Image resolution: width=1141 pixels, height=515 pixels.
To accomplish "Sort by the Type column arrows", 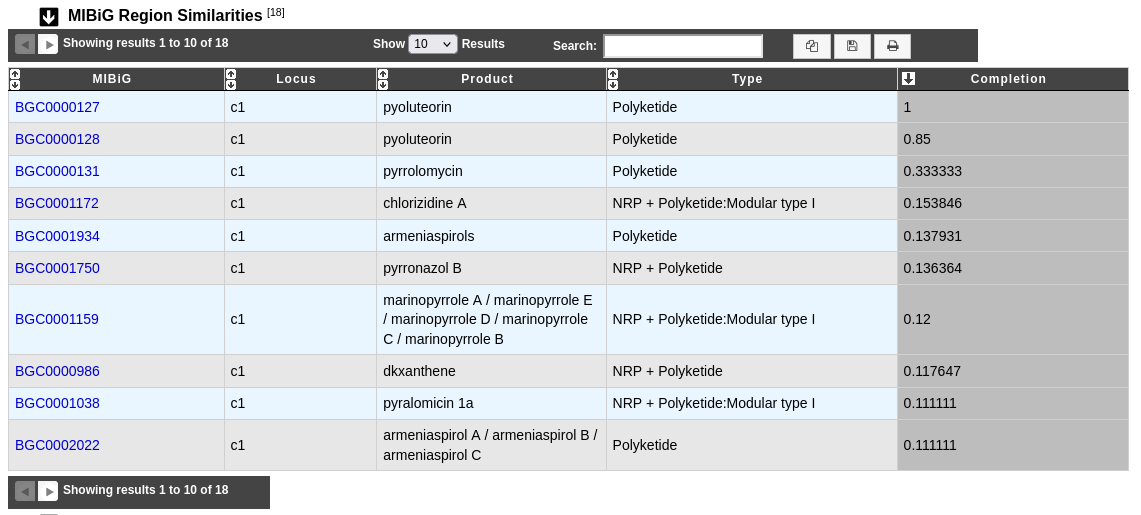I will [x=613, y=79].
